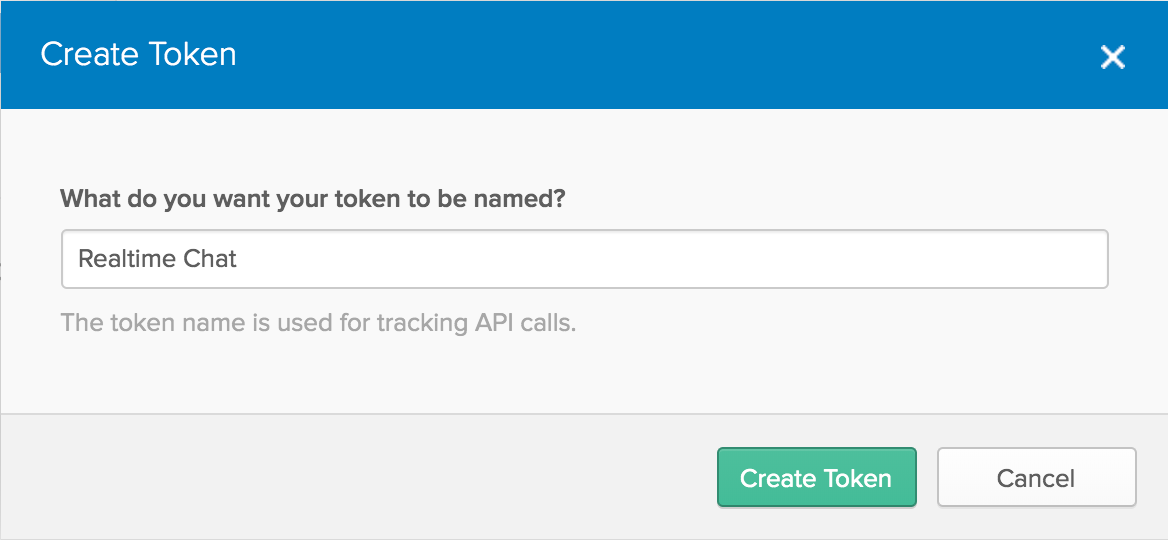
Task: Click the 'Realtime Chat' text in the field
Action: coord(157,259)
